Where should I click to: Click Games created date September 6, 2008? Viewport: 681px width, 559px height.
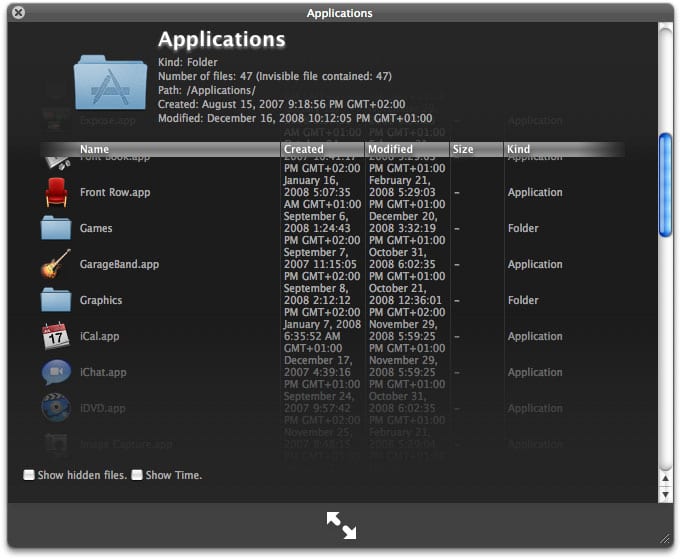point(322,228)
